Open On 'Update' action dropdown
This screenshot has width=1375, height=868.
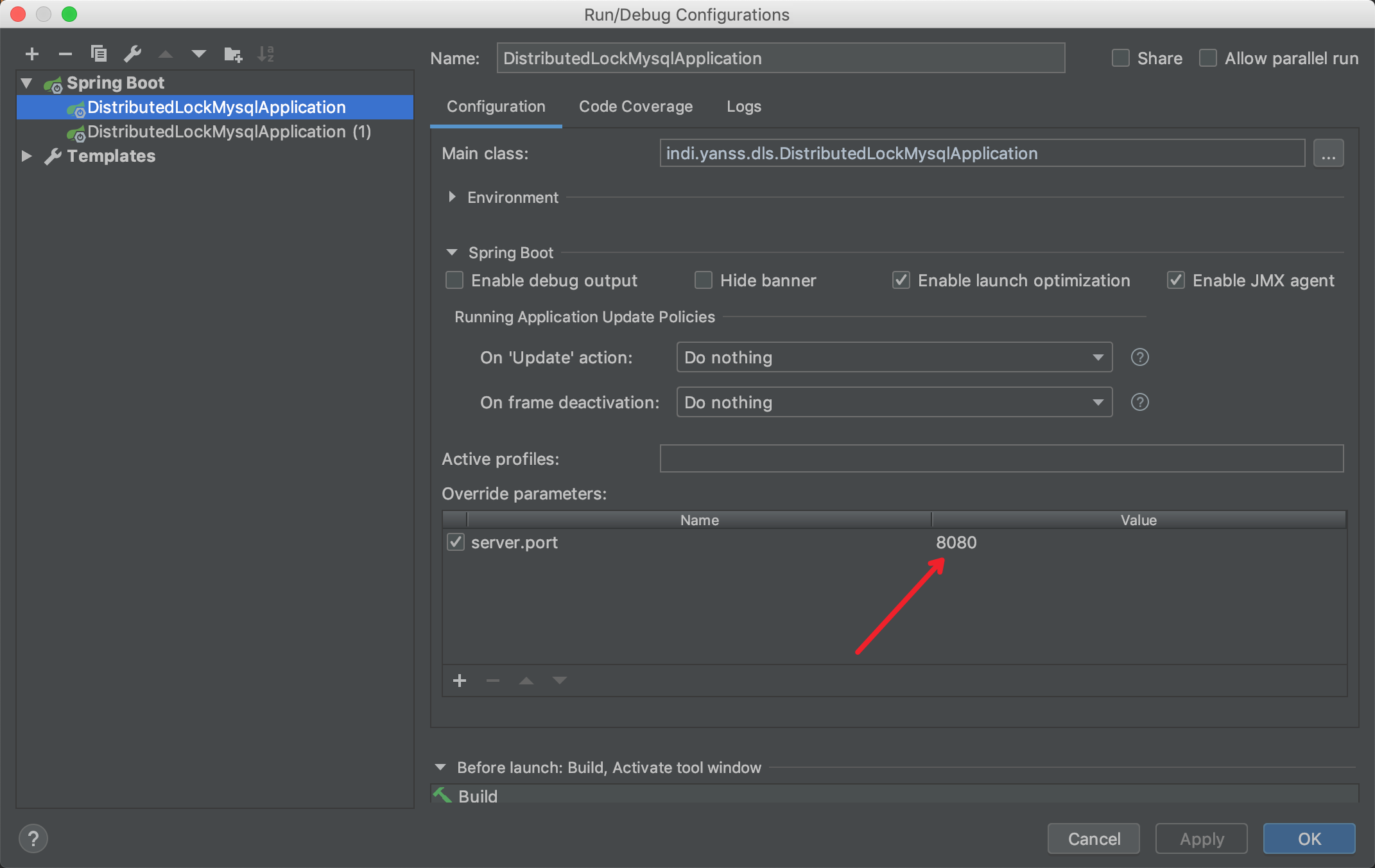pos(894,357)
